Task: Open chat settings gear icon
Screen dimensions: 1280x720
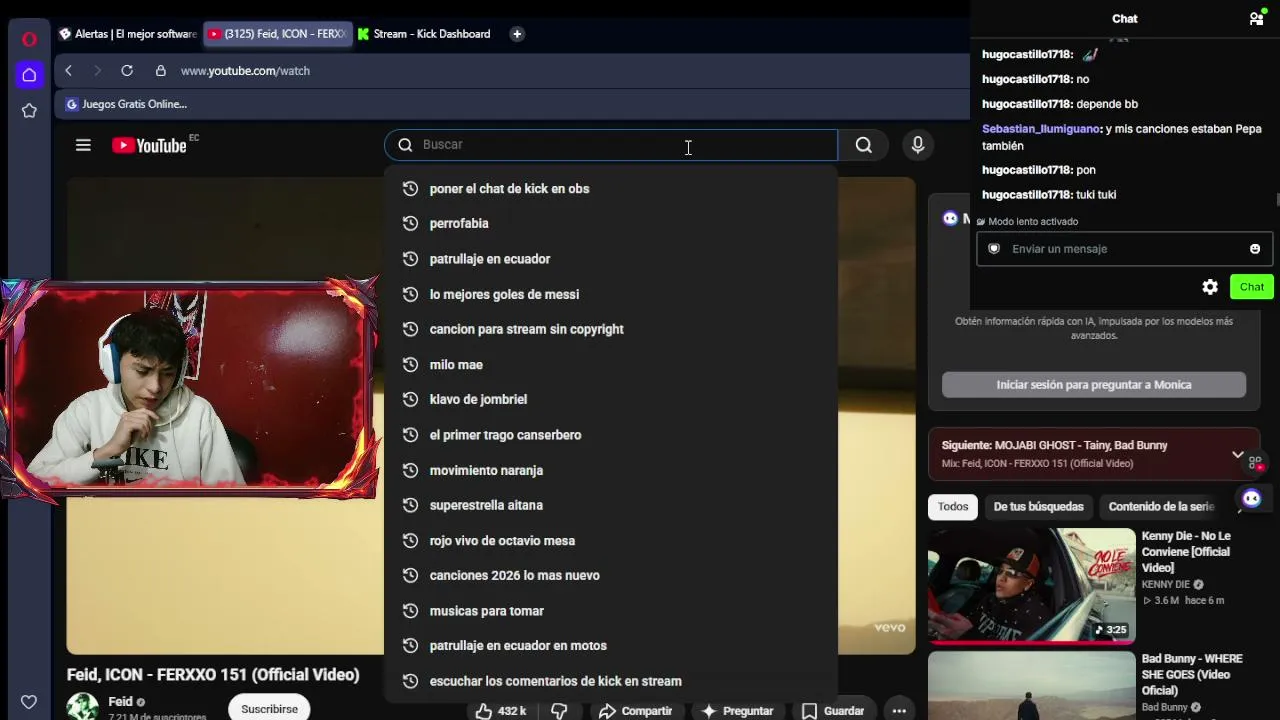Action: click(1210, 287)
